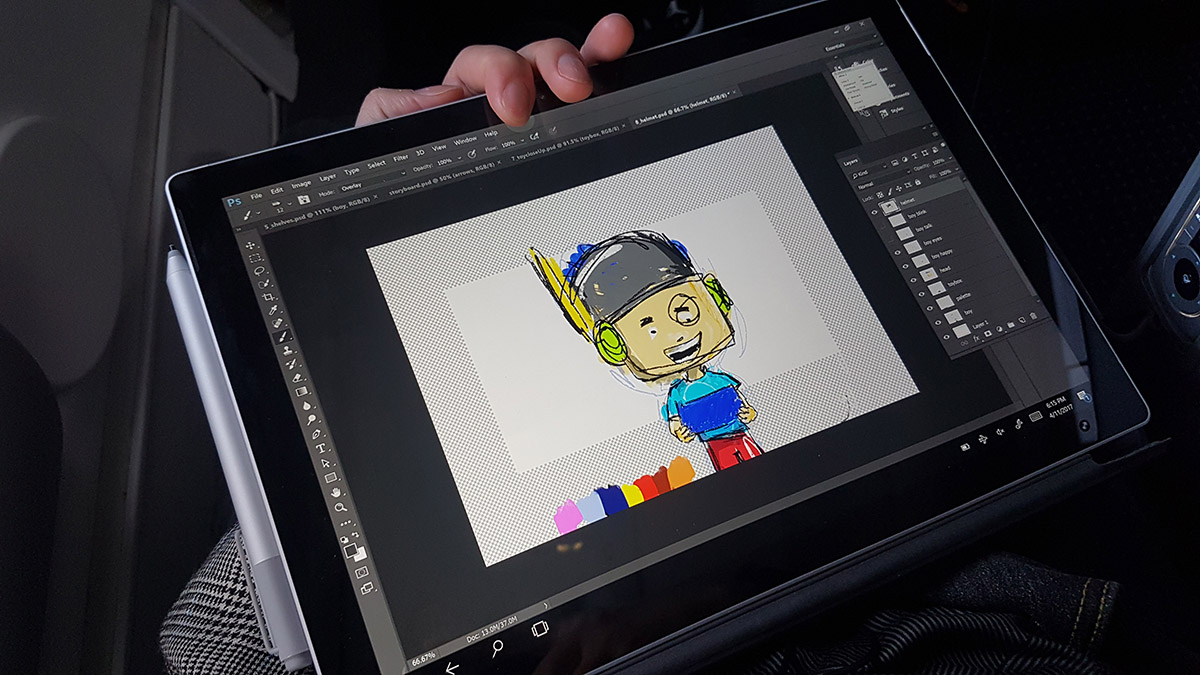Viewport: 1200px width, 675px height.
Task: Select the Crop tool
Action: pos(268,297)
